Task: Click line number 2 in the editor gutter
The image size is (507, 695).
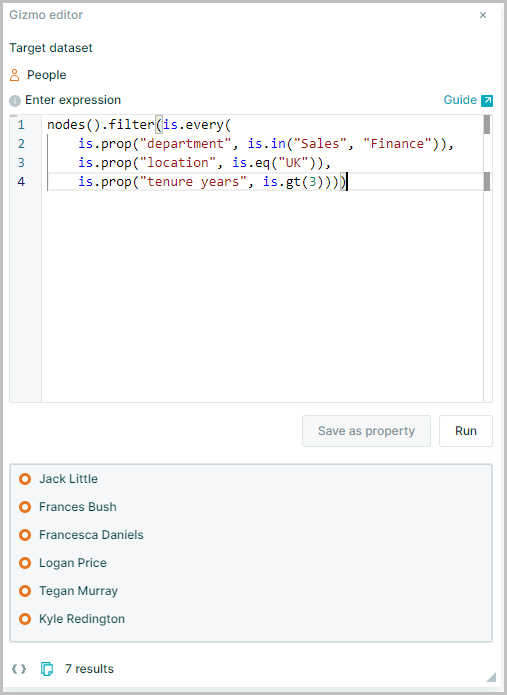Action: (21, 144)
